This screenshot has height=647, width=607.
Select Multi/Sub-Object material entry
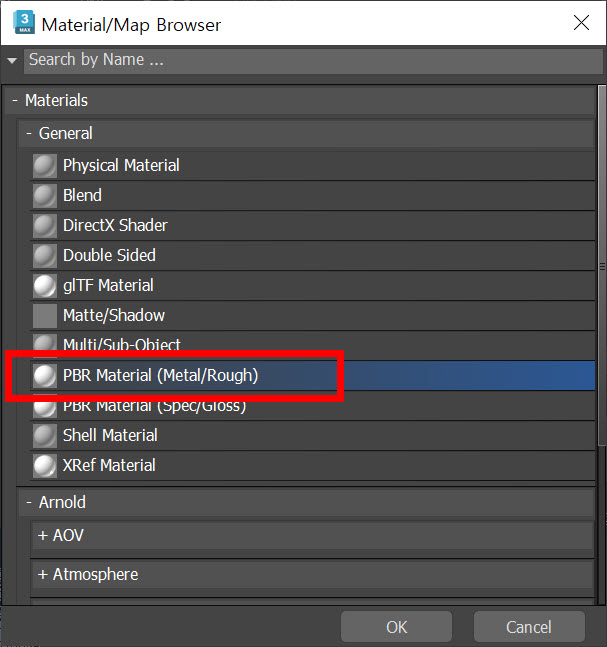pyautogui.click(x=312, y=345)
